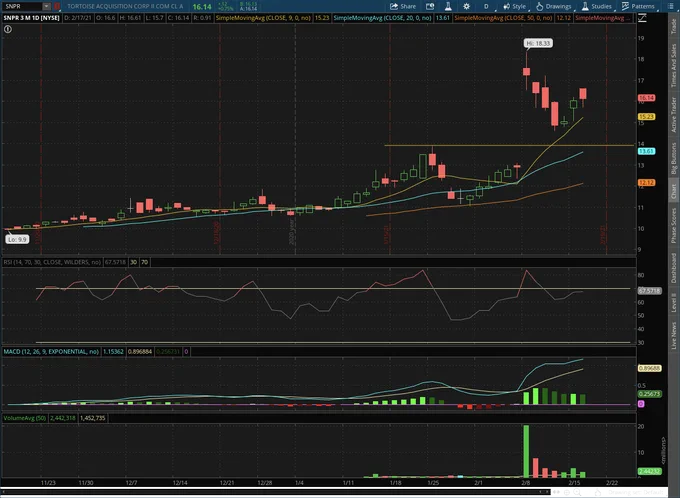Open the Style menu
Viewport: 680px width, 498px height.
click(x=514, y=7)
